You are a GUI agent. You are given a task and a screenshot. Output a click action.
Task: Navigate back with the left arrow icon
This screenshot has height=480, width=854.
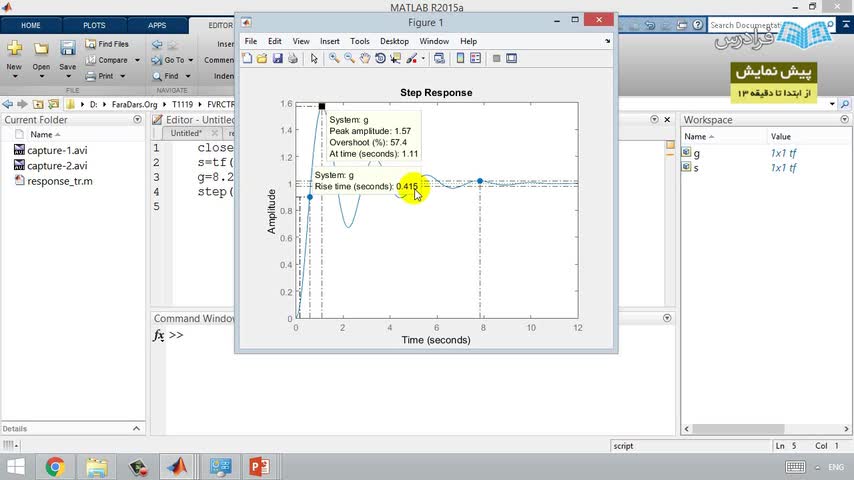(7, 104)
